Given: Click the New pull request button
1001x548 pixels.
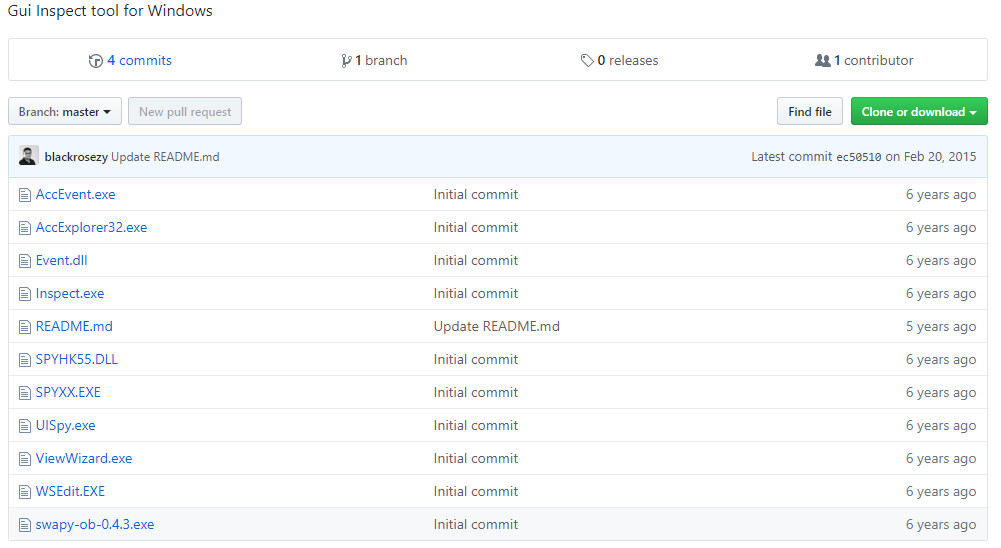Looking at the screenshot, I should (185, 112).
